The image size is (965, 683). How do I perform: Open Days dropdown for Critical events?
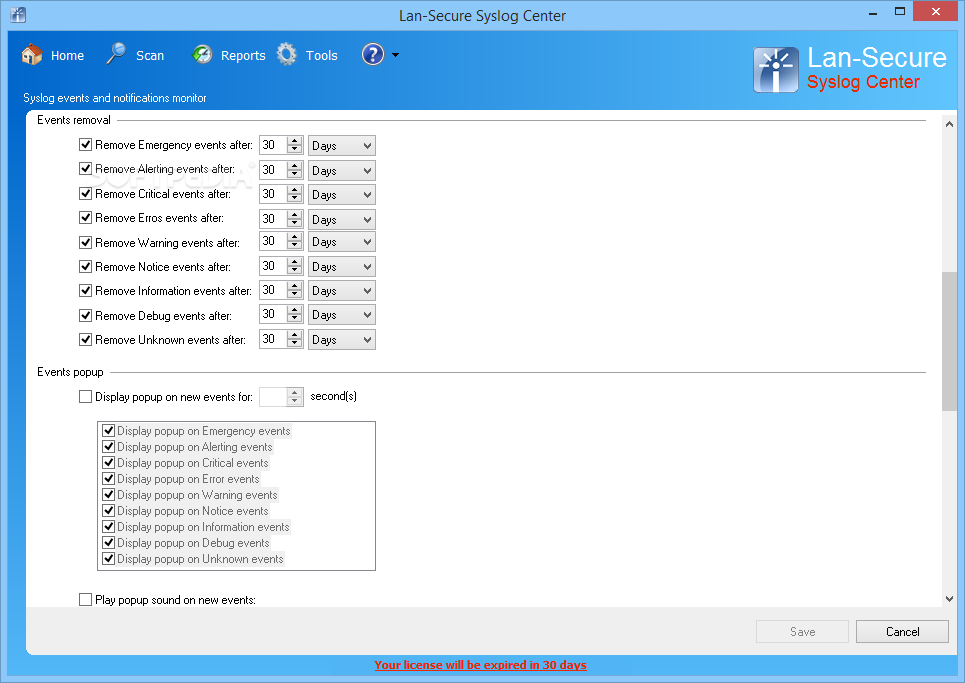coord(342,194)
